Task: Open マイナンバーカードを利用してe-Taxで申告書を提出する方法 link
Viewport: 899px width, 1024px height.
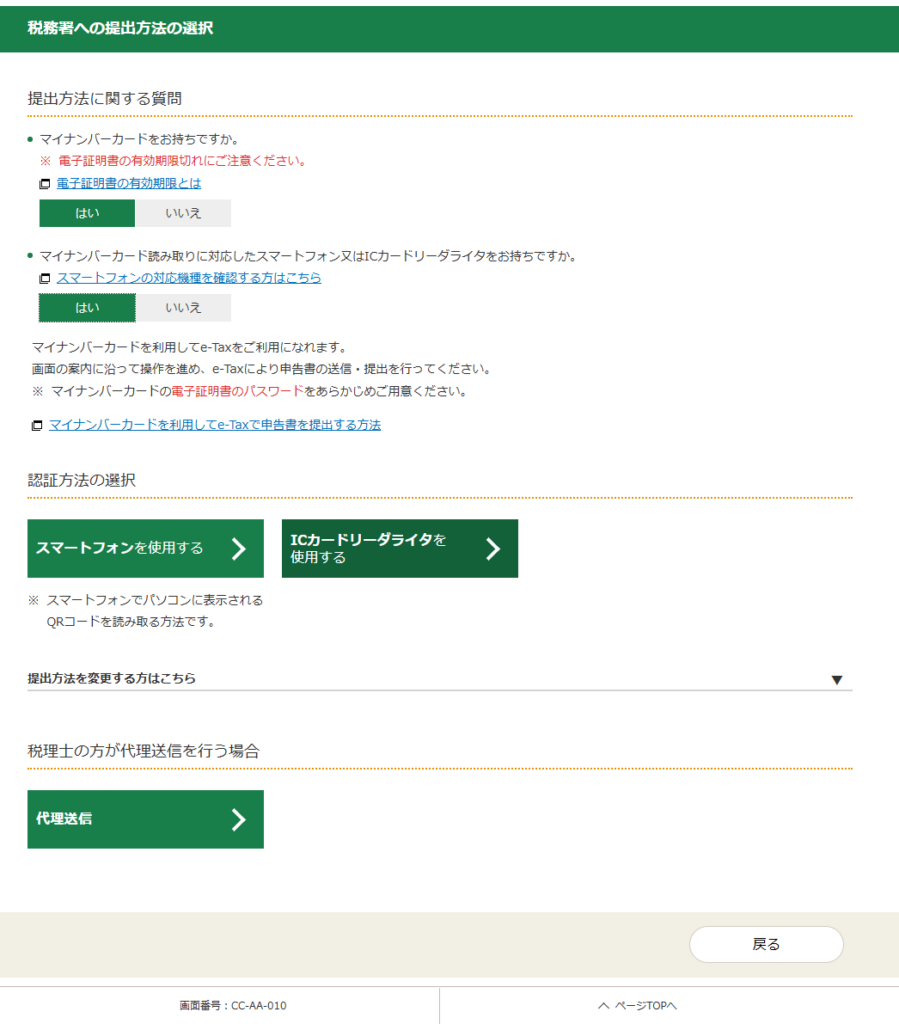Action: tap(215, 425)
